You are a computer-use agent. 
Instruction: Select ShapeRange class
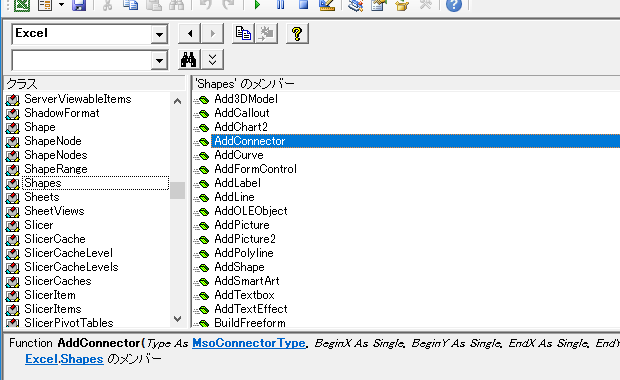(56, 169)
